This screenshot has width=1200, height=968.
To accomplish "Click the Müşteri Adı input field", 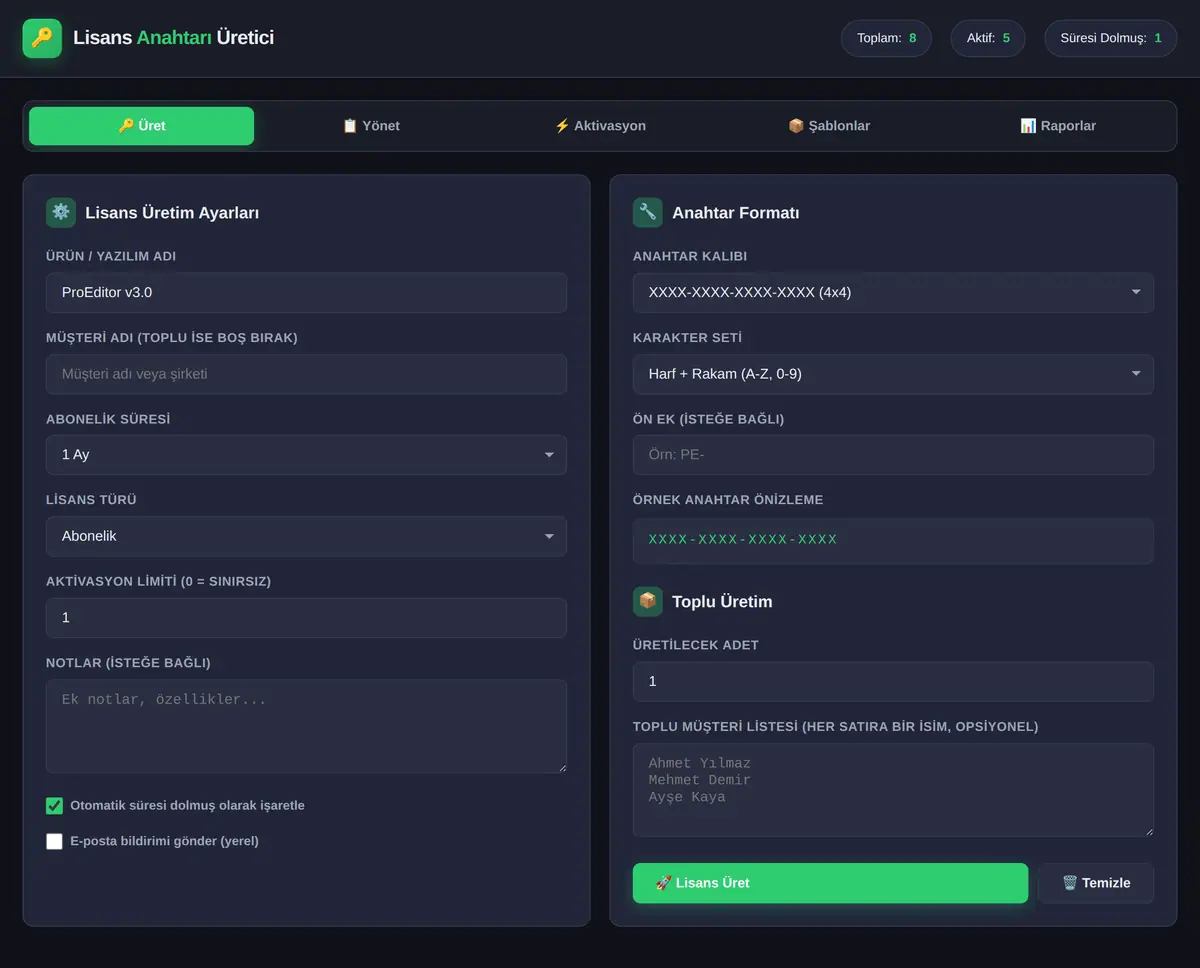I will point(306,374).
